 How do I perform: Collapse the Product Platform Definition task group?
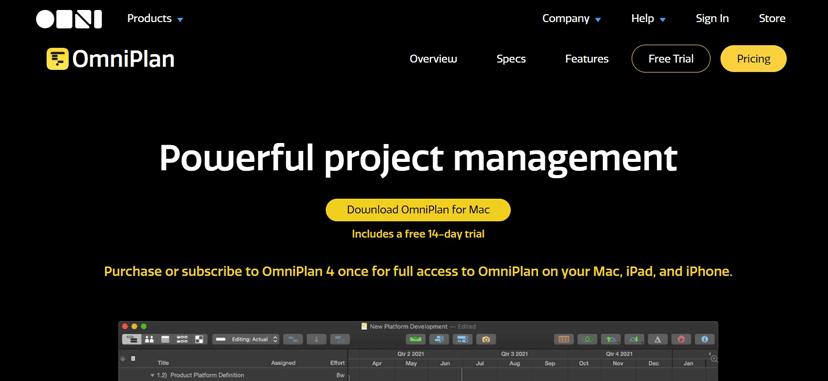pyautogui.click(x=152, y=375)
